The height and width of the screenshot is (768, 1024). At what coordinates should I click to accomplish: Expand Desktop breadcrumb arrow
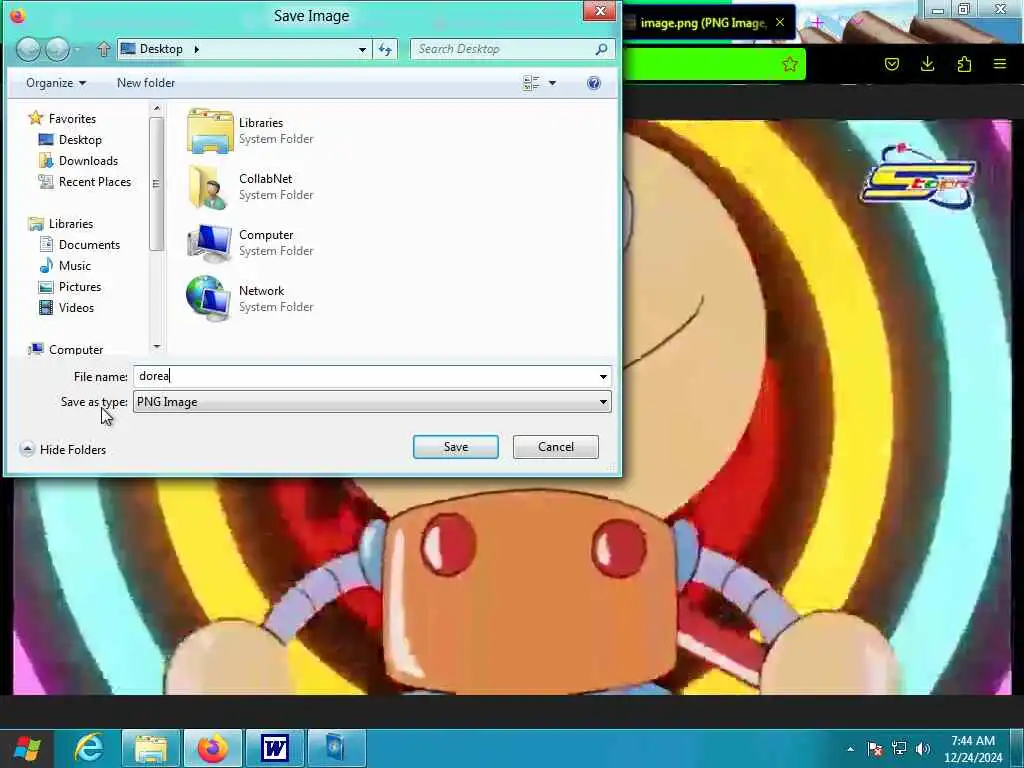[196, 49]
